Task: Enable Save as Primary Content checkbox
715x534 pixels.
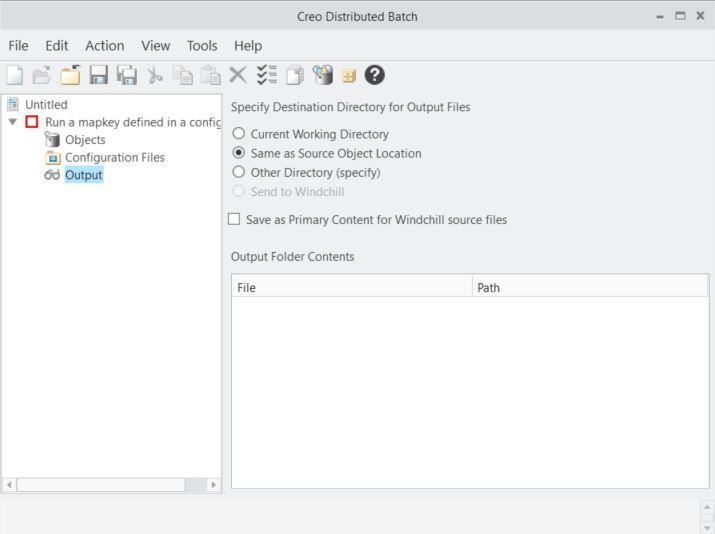Action: click(x=235, y=219)
